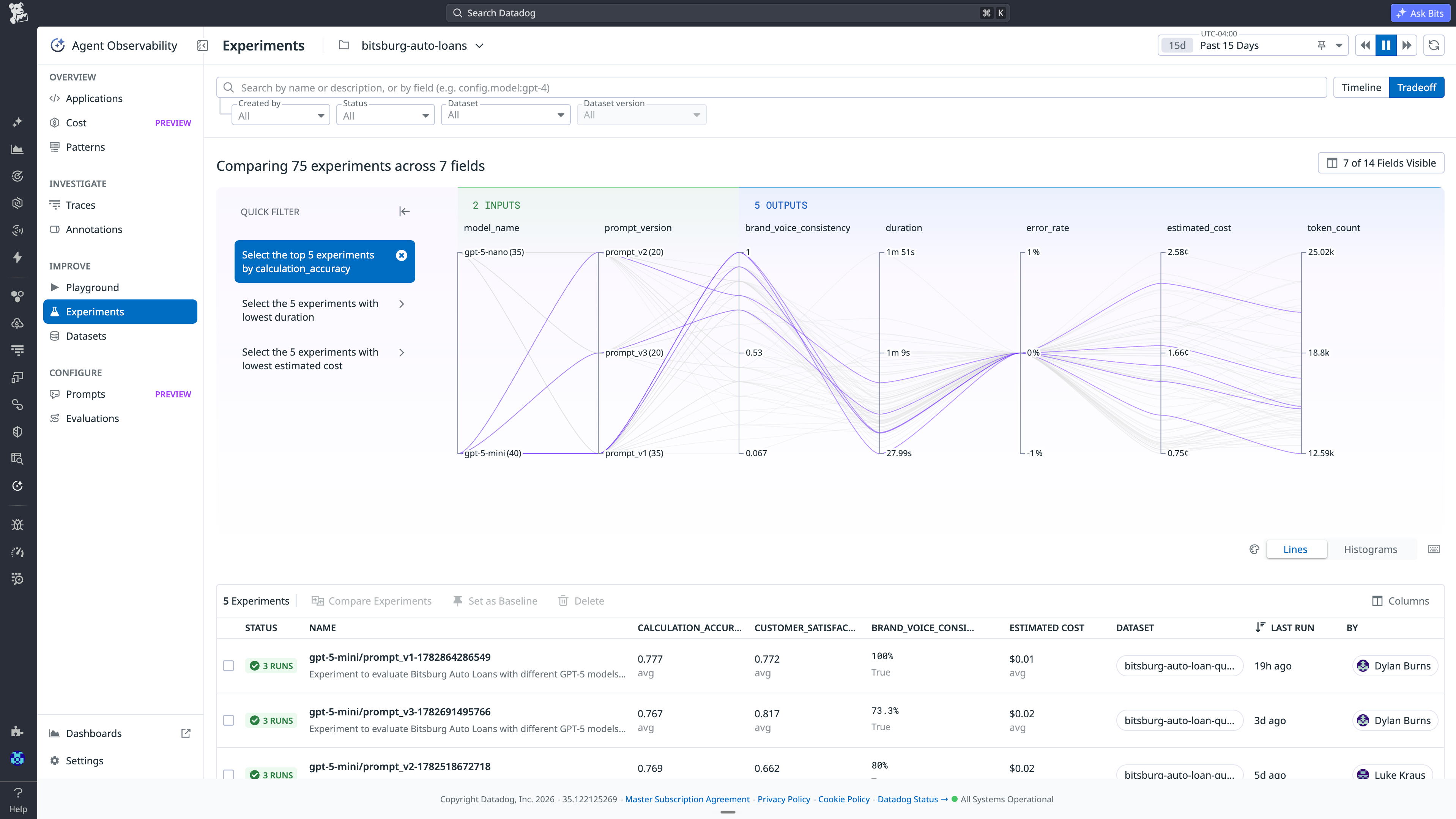1456x819 pixels.
Task: Click the estimated_cost axis header
Action: click(x=1199, y=228)
